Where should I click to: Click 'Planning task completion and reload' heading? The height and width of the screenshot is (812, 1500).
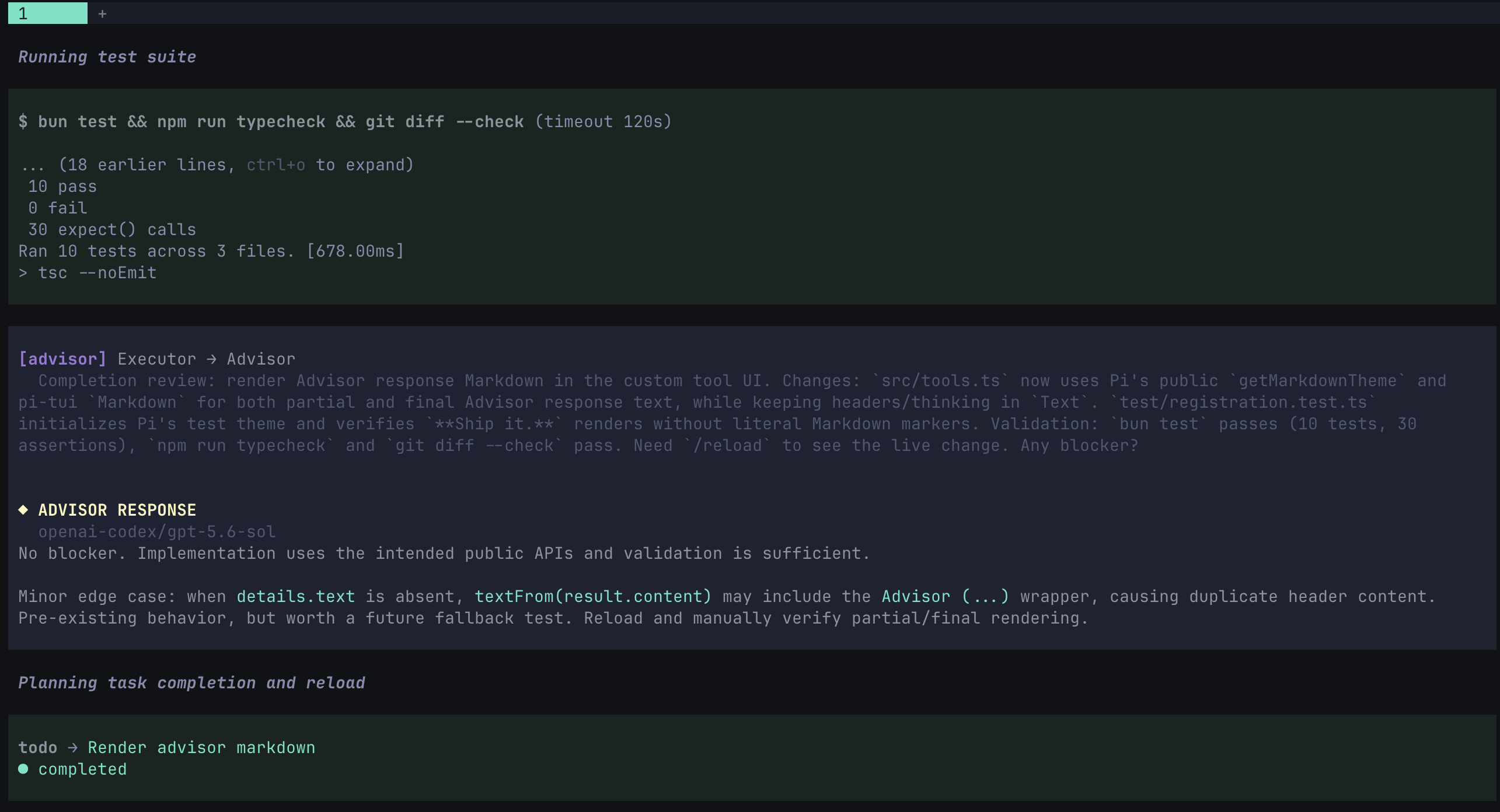coord(192,682)
